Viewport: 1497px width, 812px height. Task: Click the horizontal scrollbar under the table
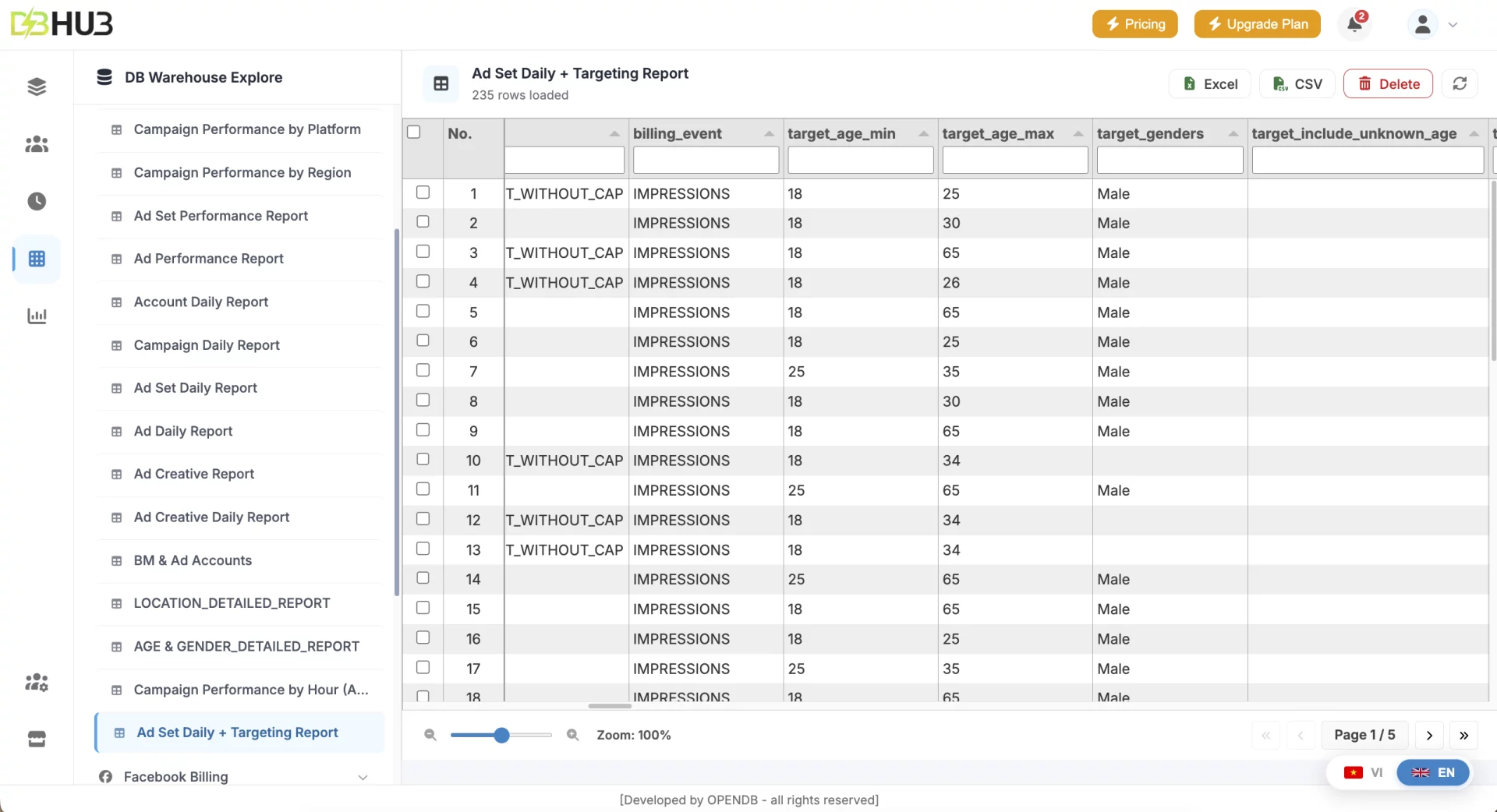(x=610, y=706)
